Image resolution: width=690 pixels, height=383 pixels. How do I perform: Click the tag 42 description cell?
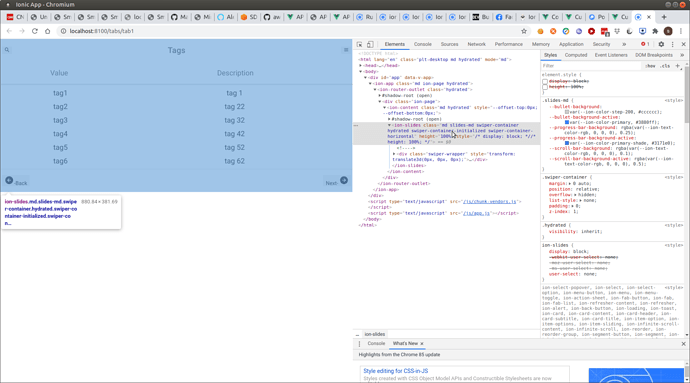point(234,134)
